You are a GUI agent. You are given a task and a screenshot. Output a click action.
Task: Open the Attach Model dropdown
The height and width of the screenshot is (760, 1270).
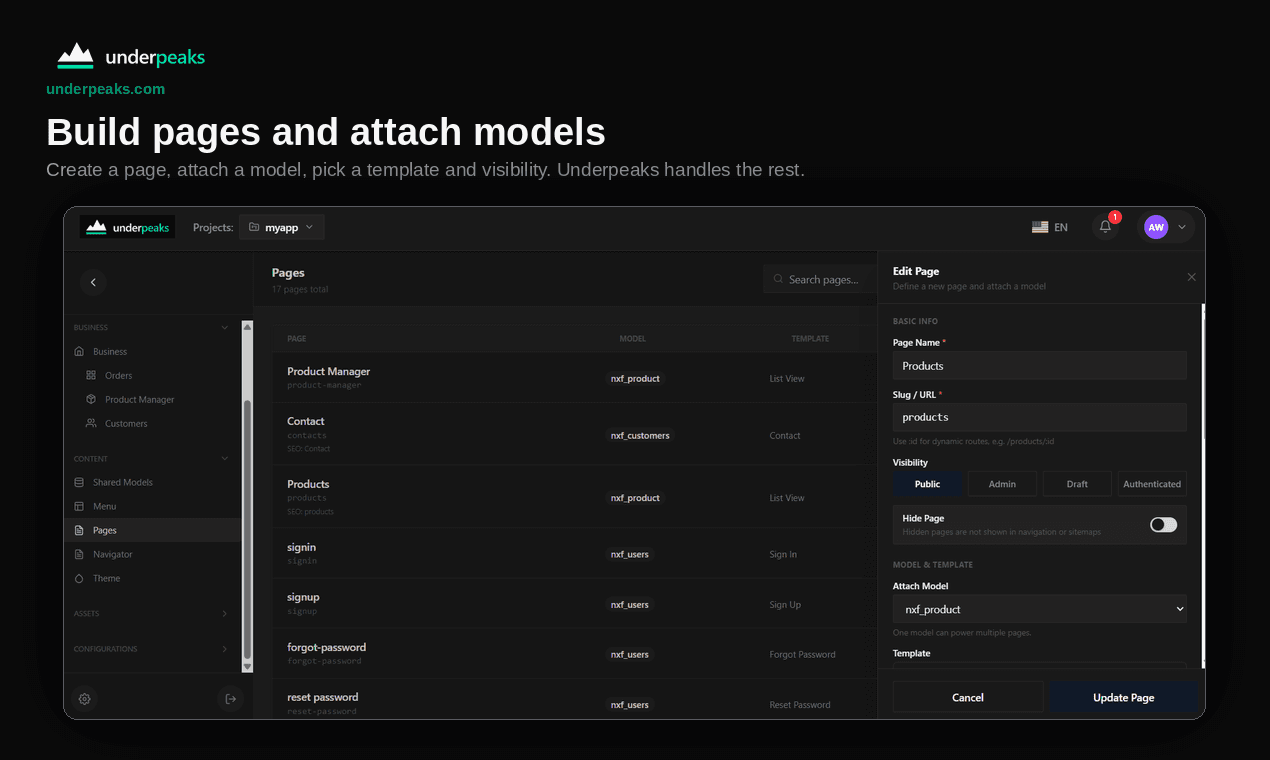[1040, 609]
